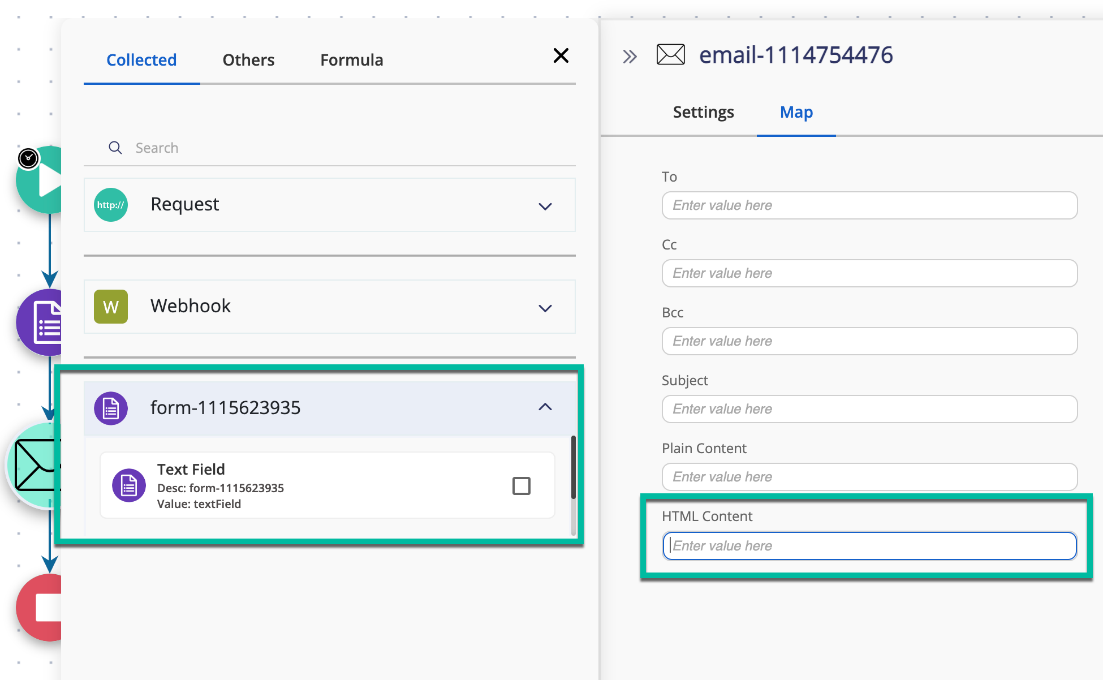The height and width of the screenshot is (680, 1103).
Task: Click the red node at the canvas bottom
Action: 42,607
